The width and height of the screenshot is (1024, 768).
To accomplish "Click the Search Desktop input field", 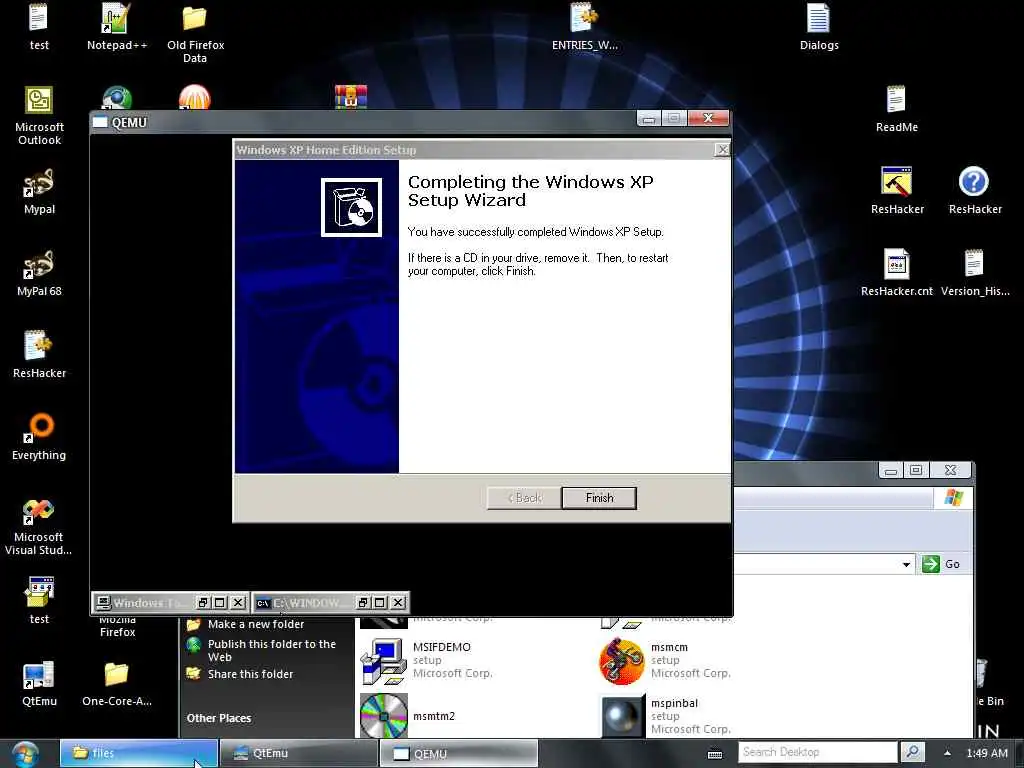I will click(x=817, y=752).
